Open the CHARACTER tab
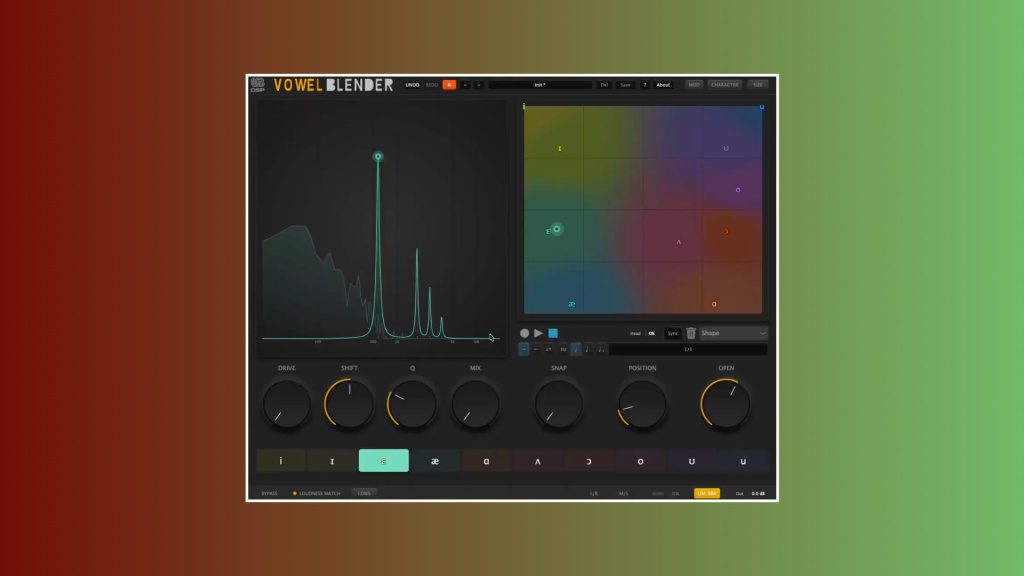This screenshot has height=576, width=1024. 724,85
